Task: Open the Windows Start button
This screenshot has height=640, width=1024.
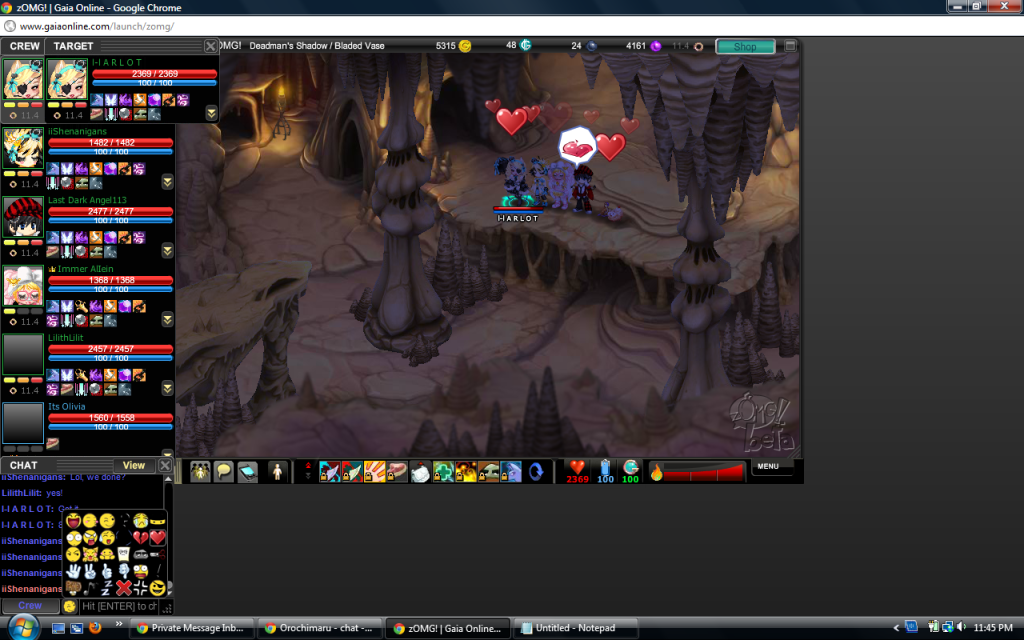Action: click(23, 628)
